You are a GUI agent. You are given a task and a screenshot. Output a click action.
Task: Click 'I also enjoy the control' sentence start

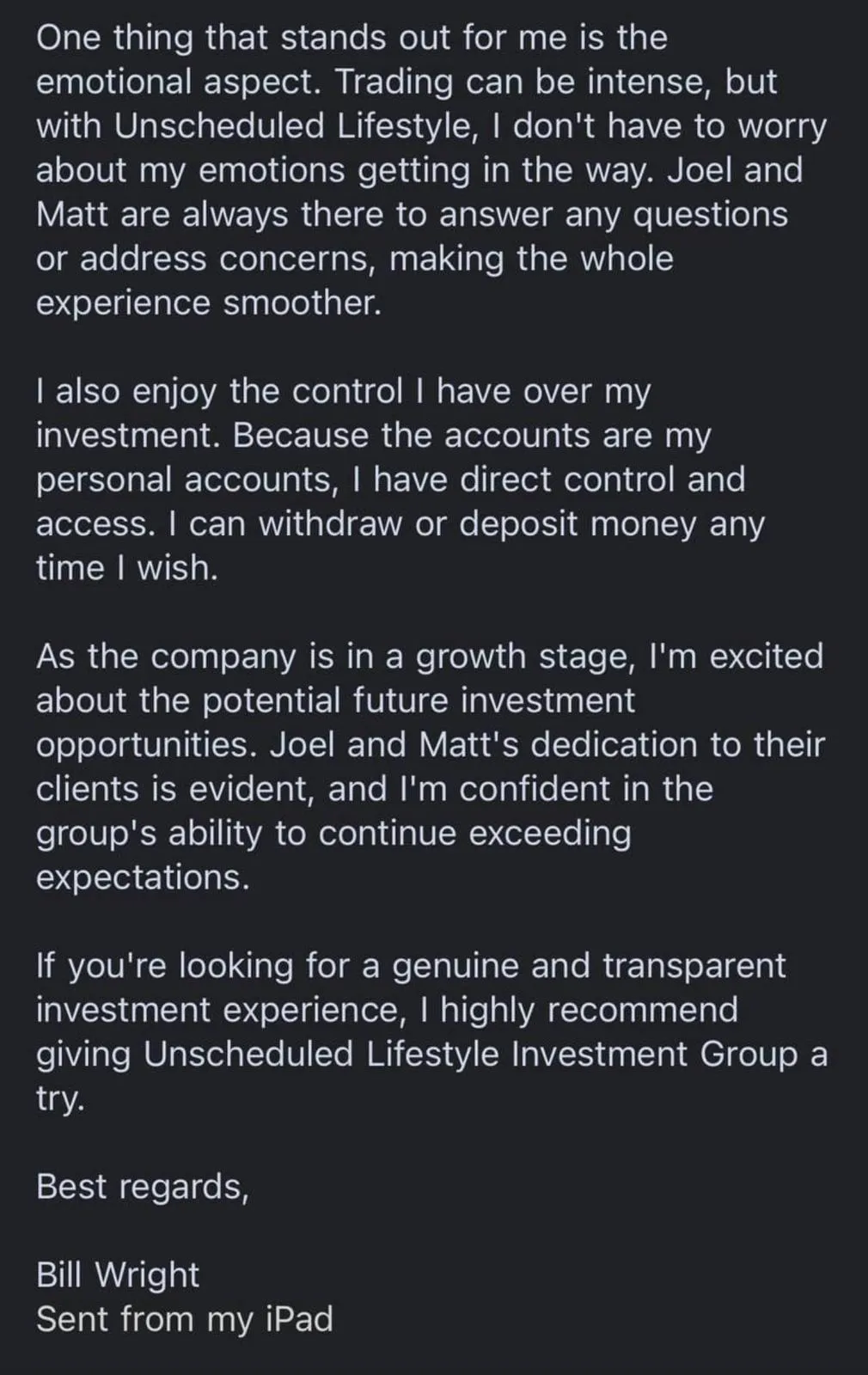click(219, 392)
